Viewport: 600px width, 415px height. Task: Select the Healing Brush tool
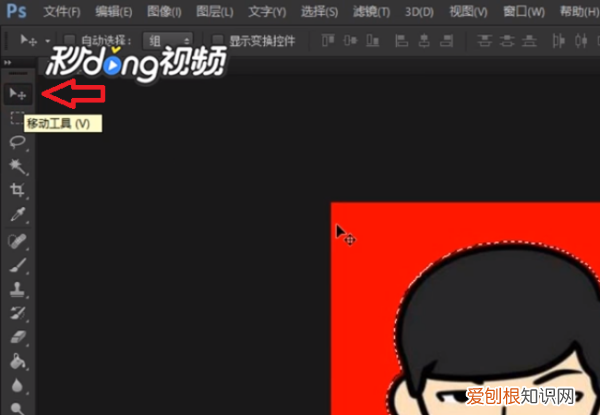pyautogui.click(x=17, y=241)
